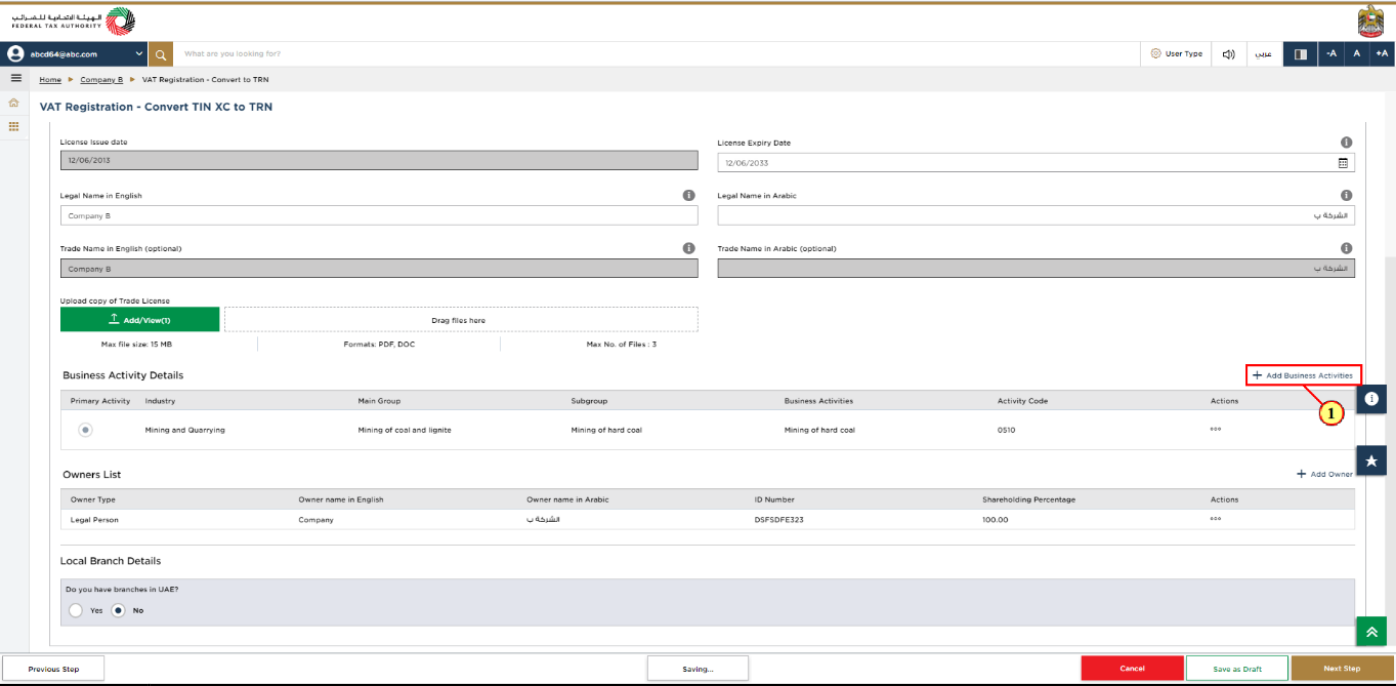Reset font size with A

pyautogui.click(x=1356, y=54)
